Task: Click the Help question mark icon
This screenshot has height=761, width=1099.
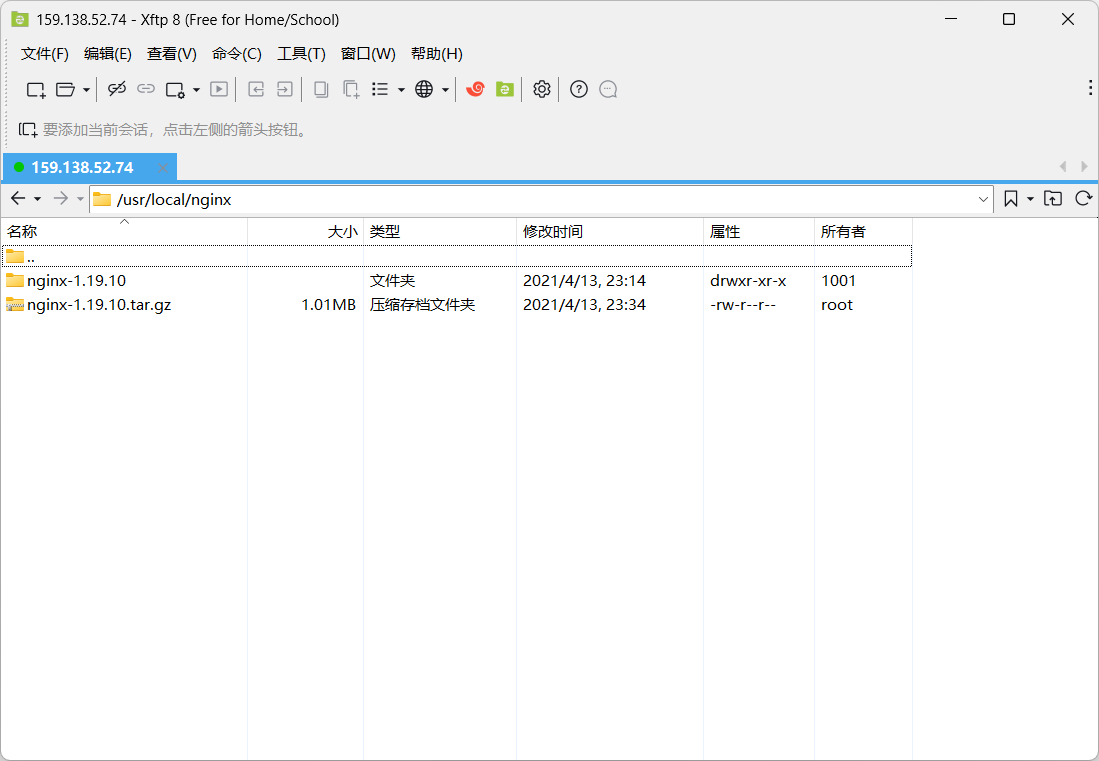Action: [579, 89]
